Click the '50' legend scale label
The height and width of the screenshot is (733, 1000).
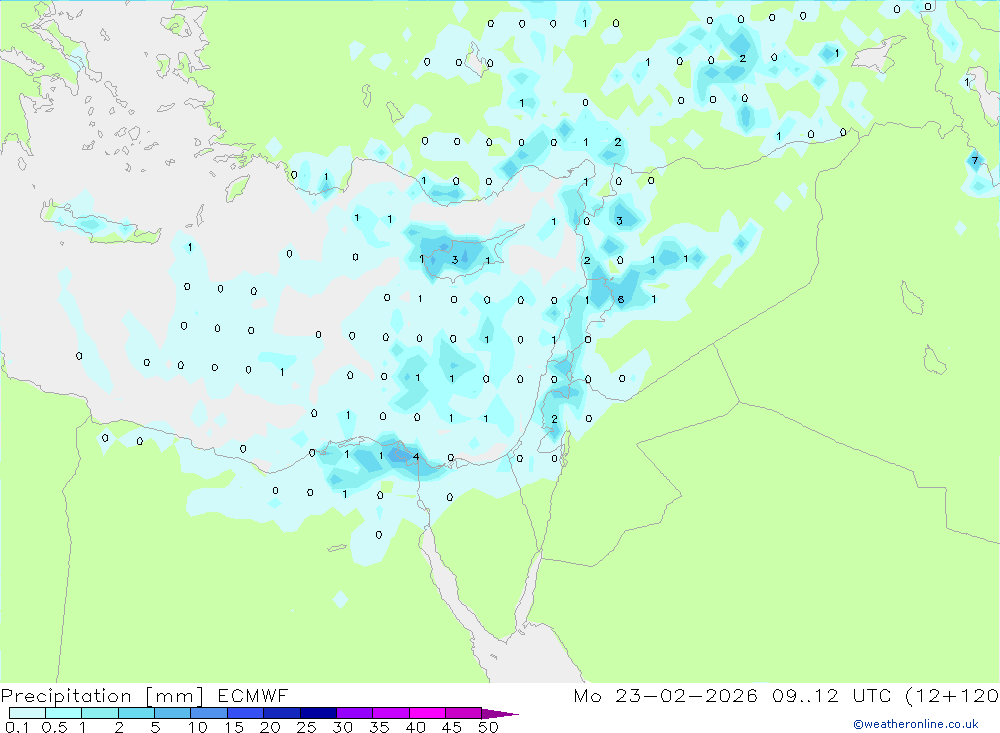488,727
